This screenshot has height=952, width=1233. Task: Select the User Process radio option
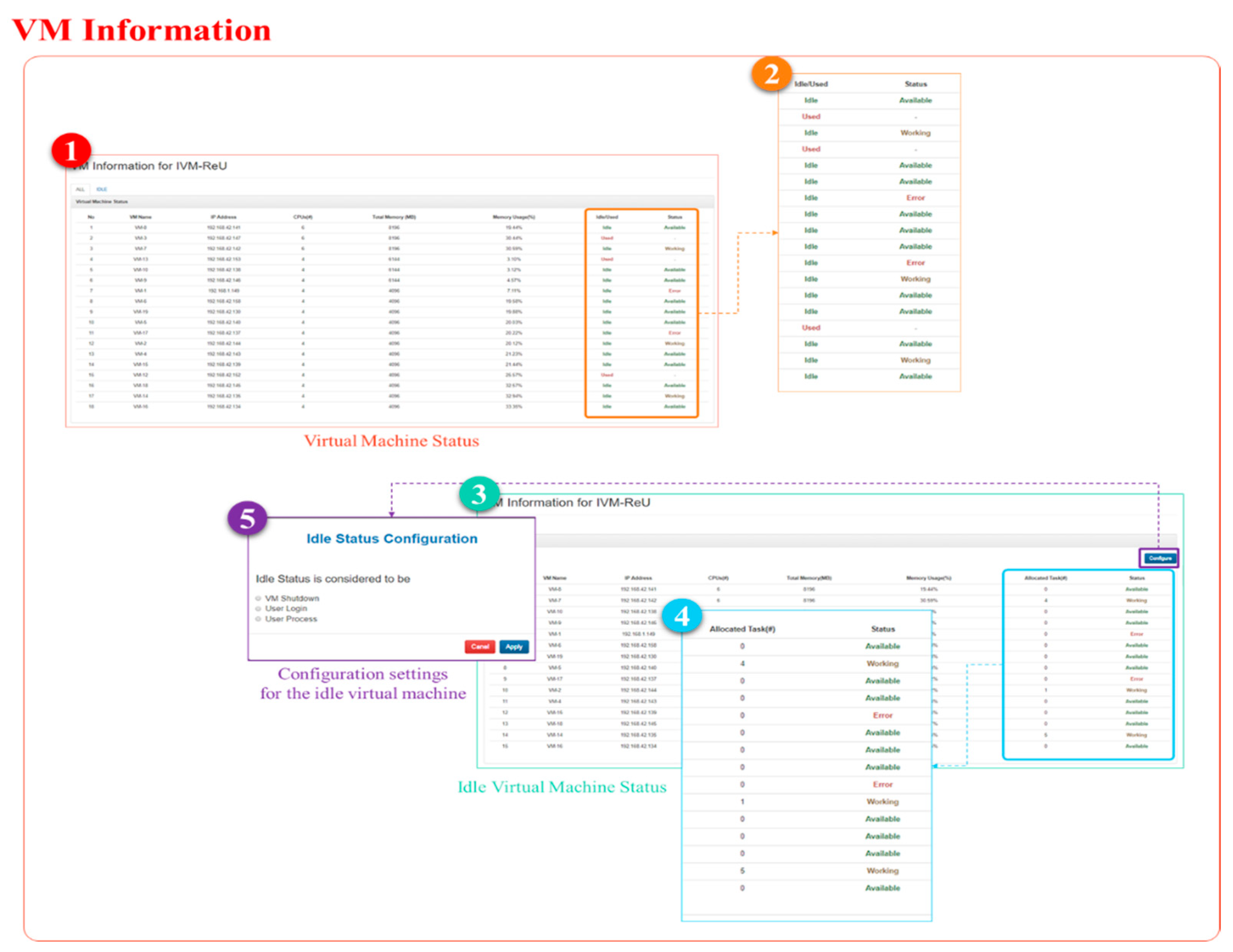[258, 619]
